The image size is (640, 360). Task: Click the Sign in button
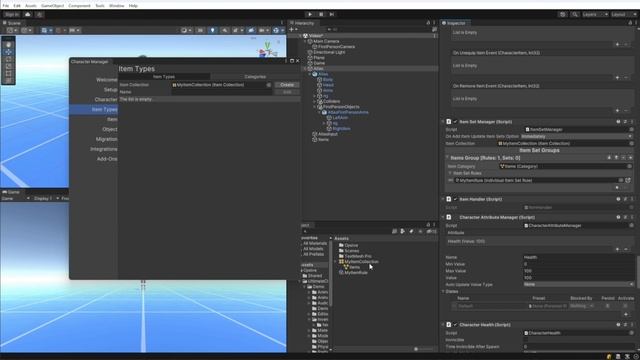[x=11, y=14]
